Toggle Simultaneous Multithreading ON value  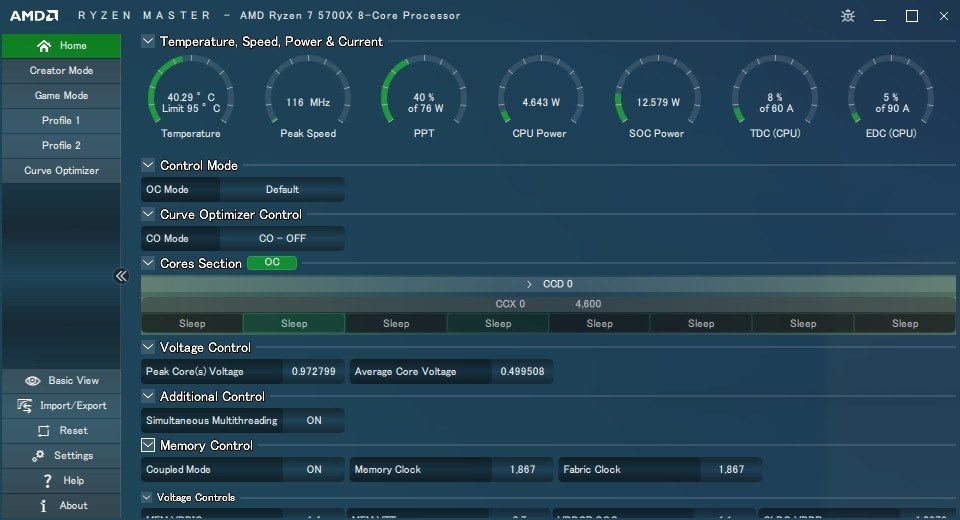tap(313, 421)
